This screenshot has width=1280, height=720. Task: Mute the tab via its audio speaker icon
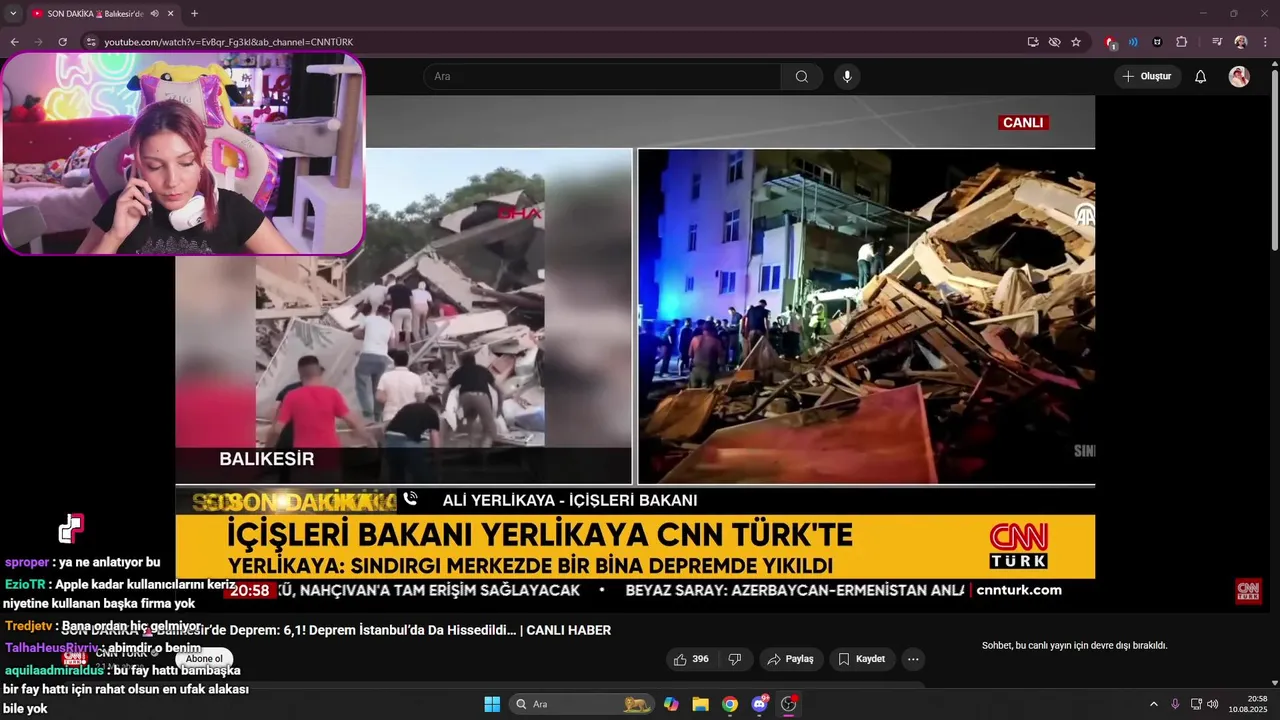tap(155, 13)
